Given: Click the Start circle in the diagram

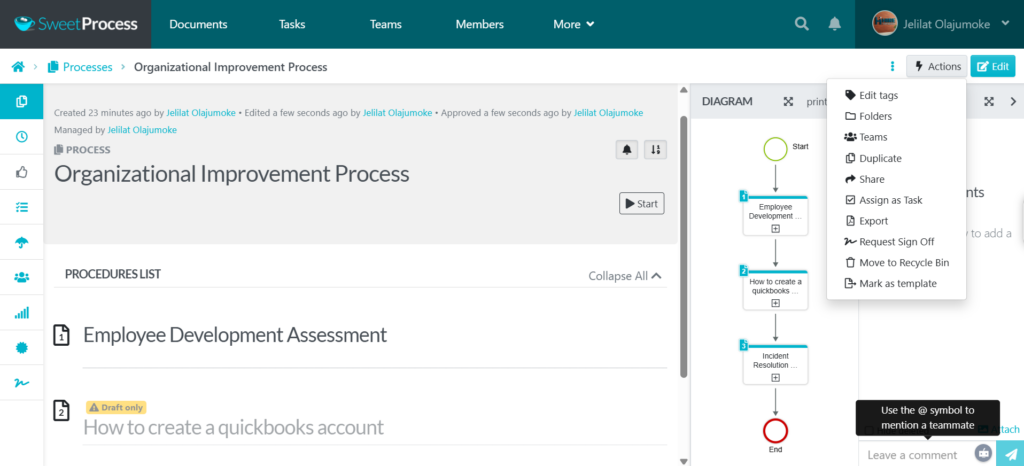Looking at the screenshot, I should click(775, 149).
